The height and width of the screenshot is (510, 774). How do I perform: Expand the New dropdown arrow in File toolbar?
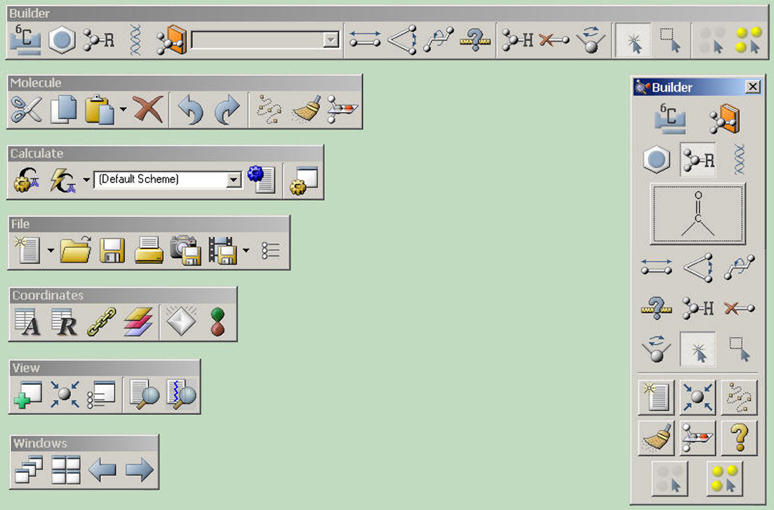point(50,250)
